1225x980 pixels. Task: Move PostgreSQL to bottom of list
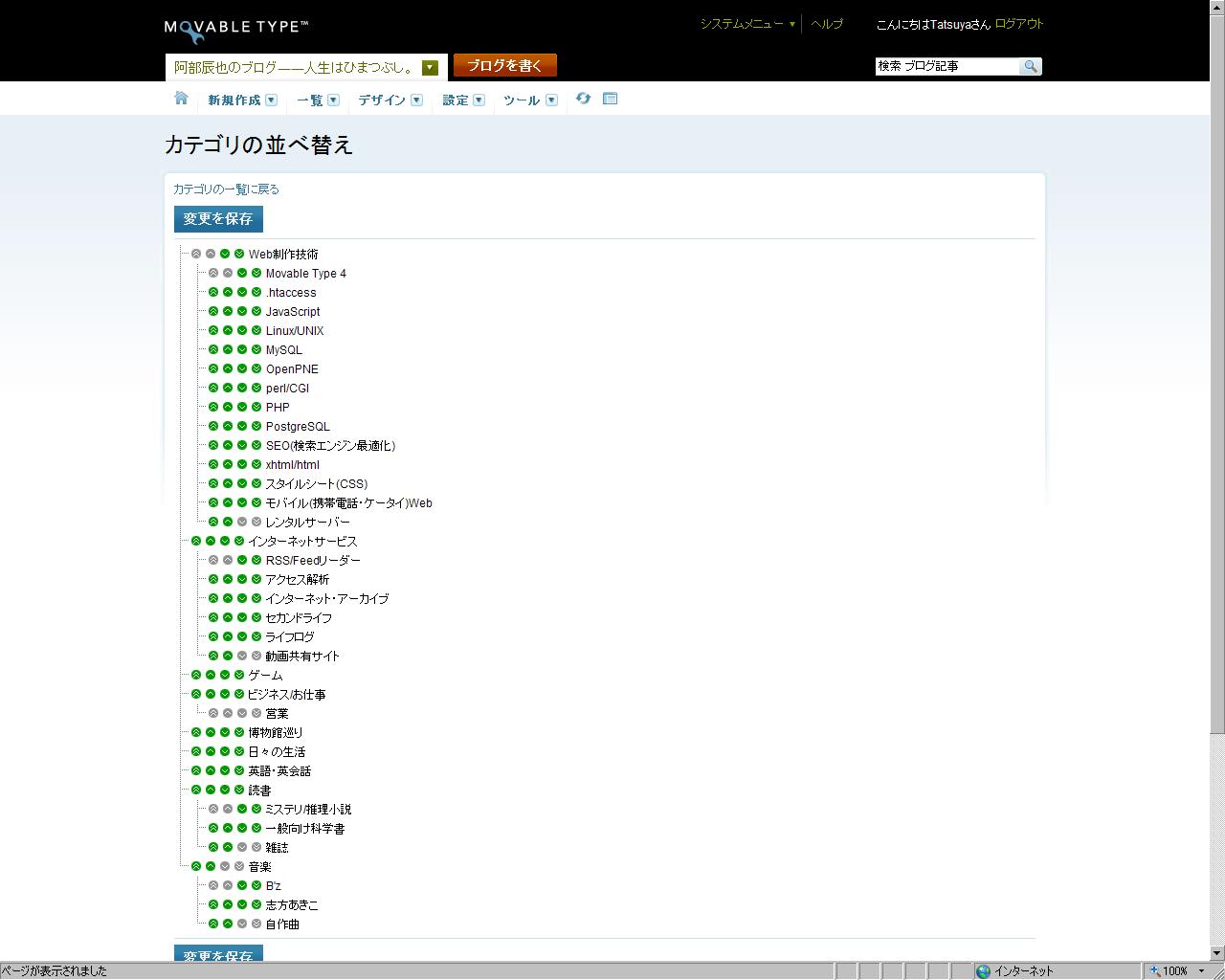(256, 426)
